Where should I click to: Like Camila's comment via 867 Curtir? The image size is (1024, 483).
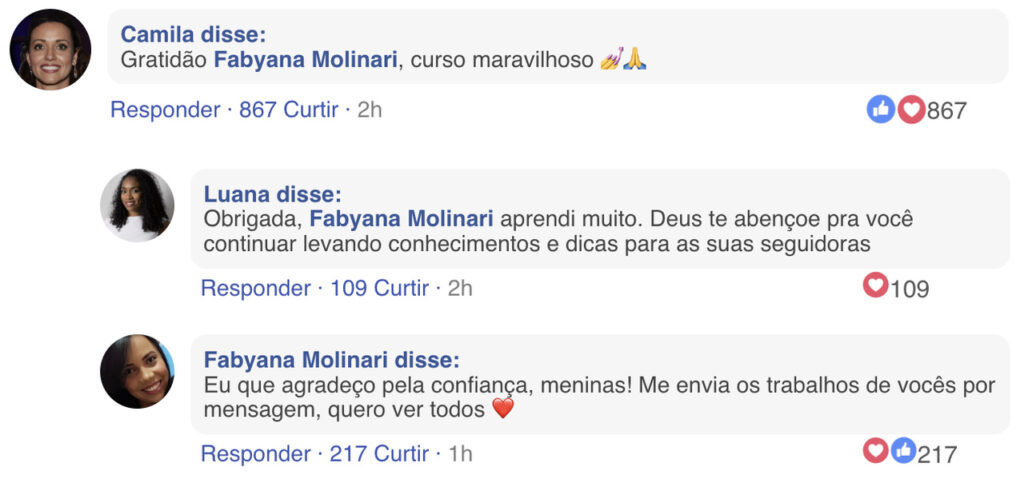[x=288, y=110]
